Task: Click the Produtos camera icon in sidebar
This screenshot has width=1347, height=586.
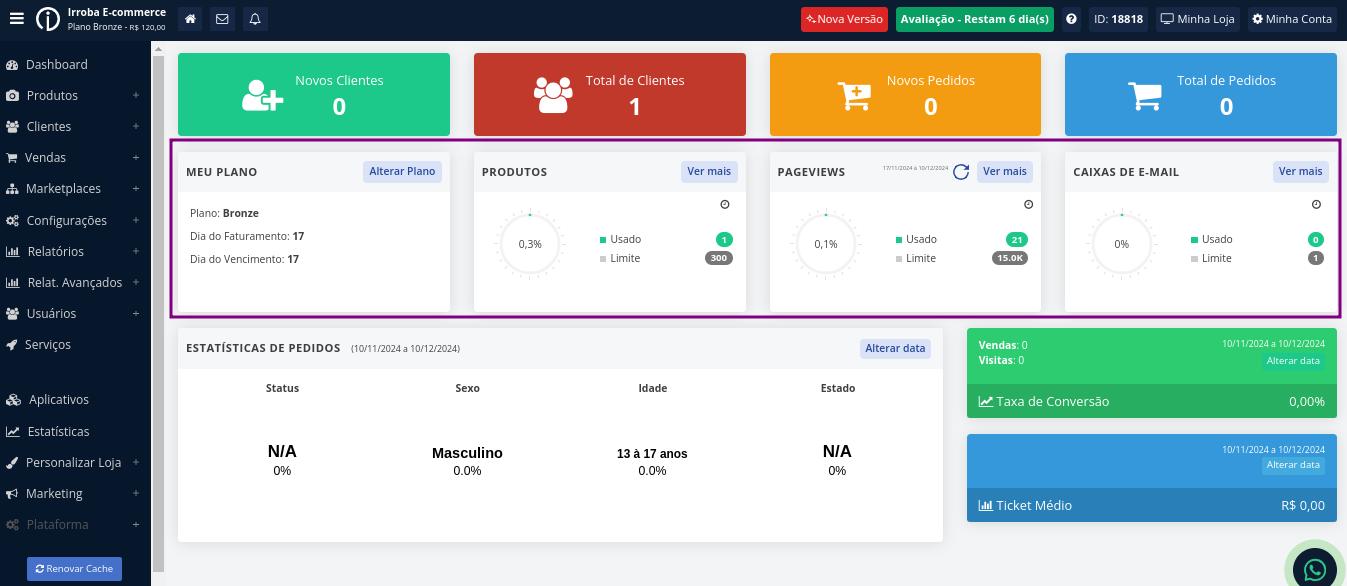Action: 13,96
